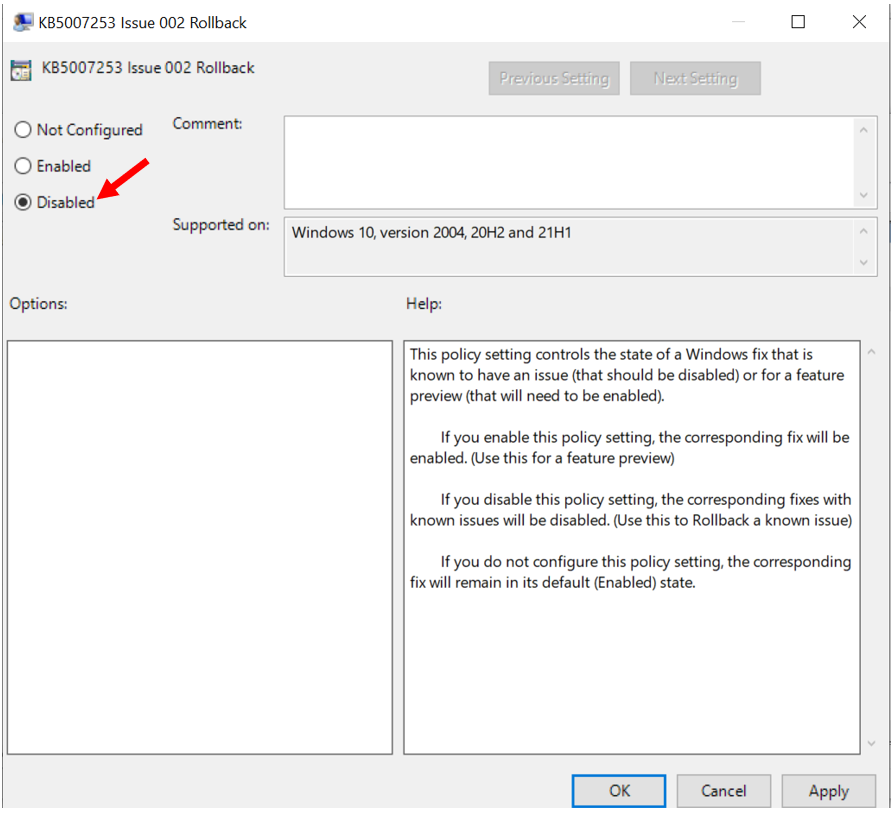The width and height of the screenshot is (893, 814).
Task: Click the Options pane list box
Action: pos(200,547)
